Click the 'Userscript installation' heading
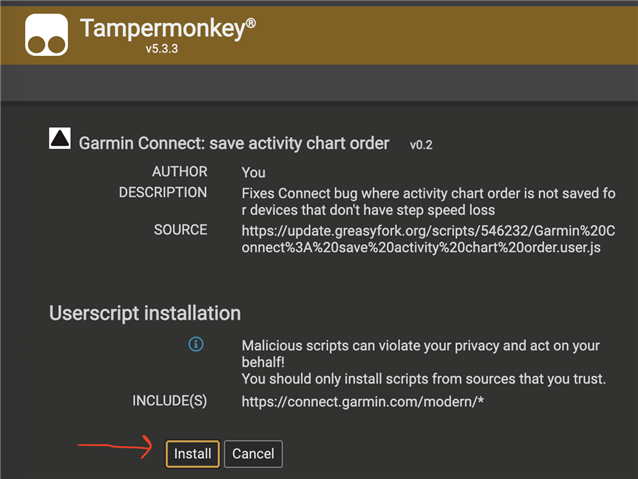The width and height of the screenshot is (638, 479). pos(145,313)
